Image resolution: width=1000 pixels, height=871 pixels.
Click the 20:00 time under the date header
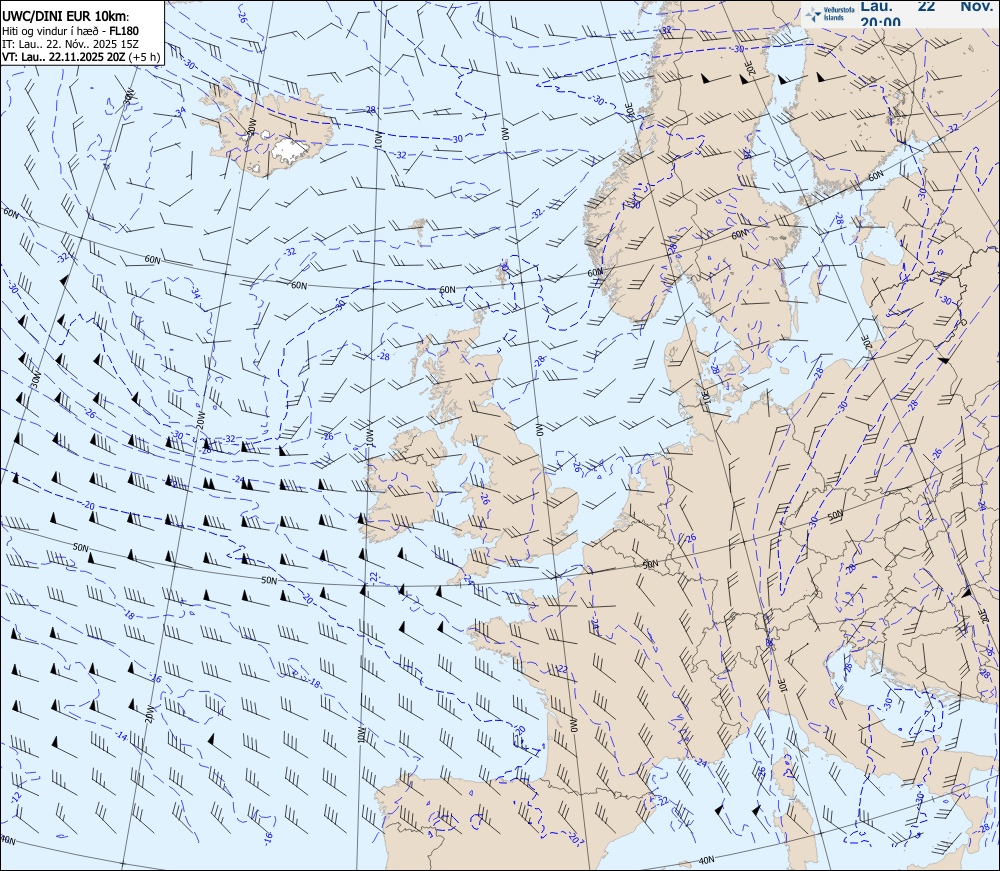881,22
